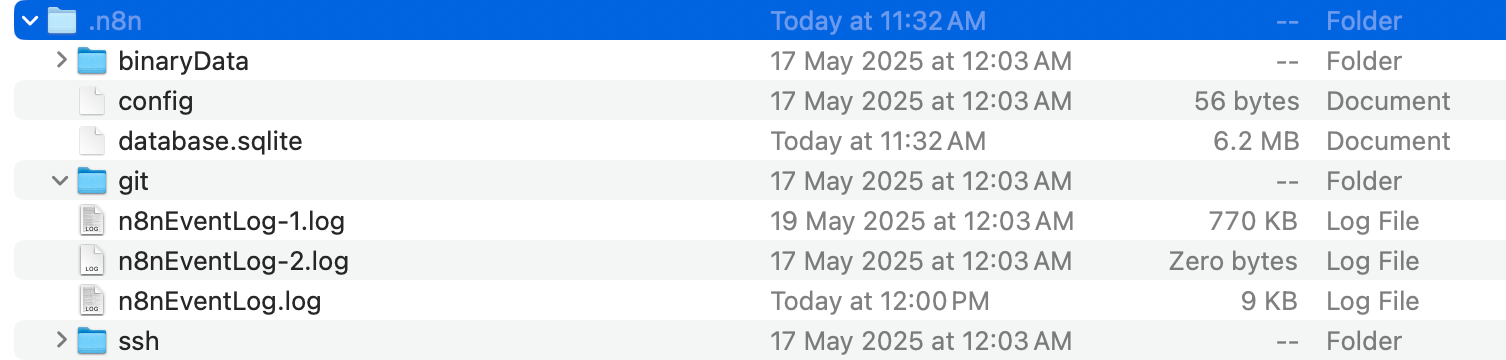Image resolution: width=1506 pixels, height=360 pixels.
Task: Click the ssh folder icon
Action: pyautogui.click(x=92, y=341)
